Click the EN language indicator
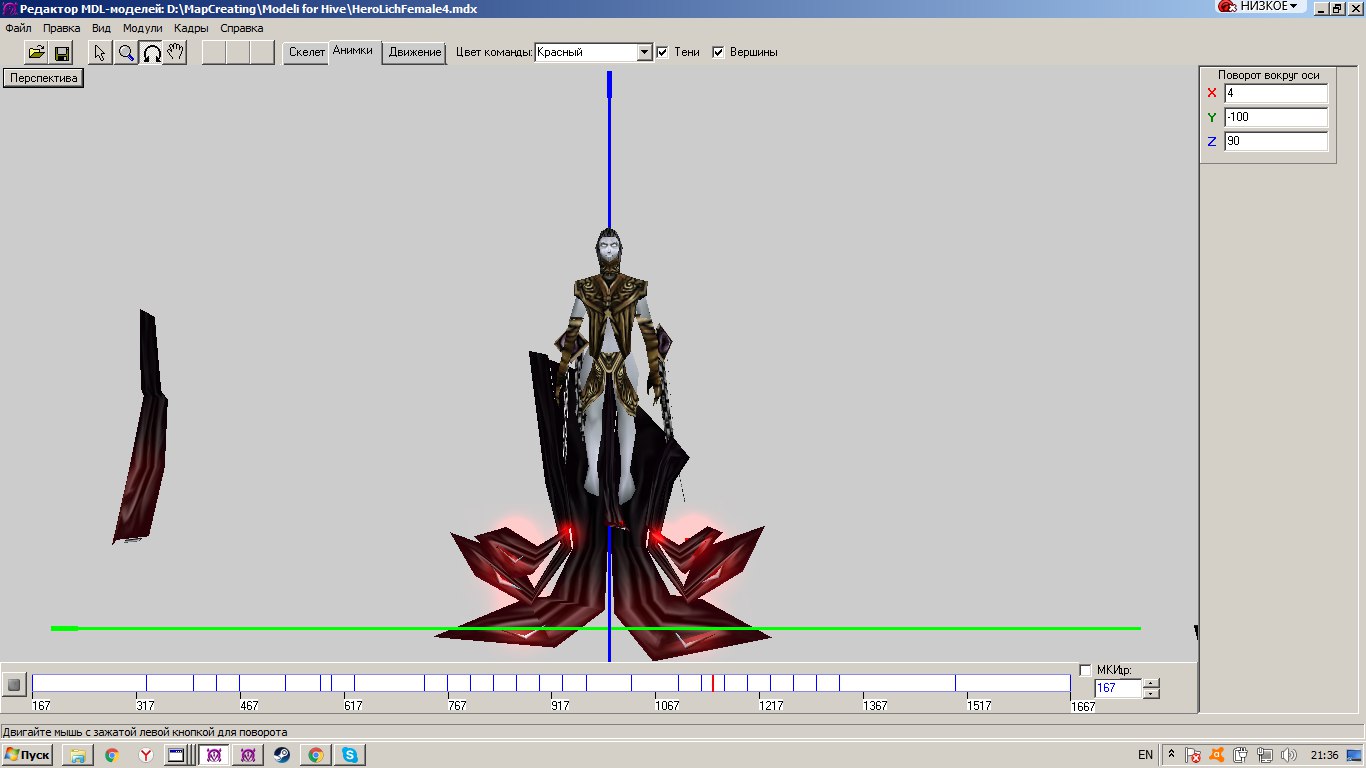This screenshot has width=1366, height=768. coord(1145,755)
